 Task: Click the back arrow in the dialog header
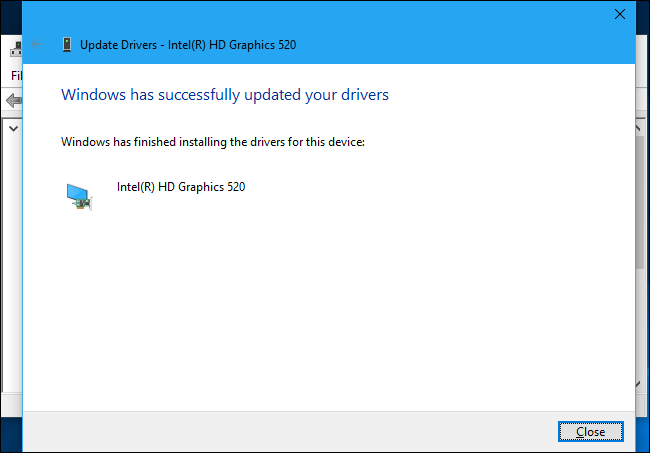37,44
